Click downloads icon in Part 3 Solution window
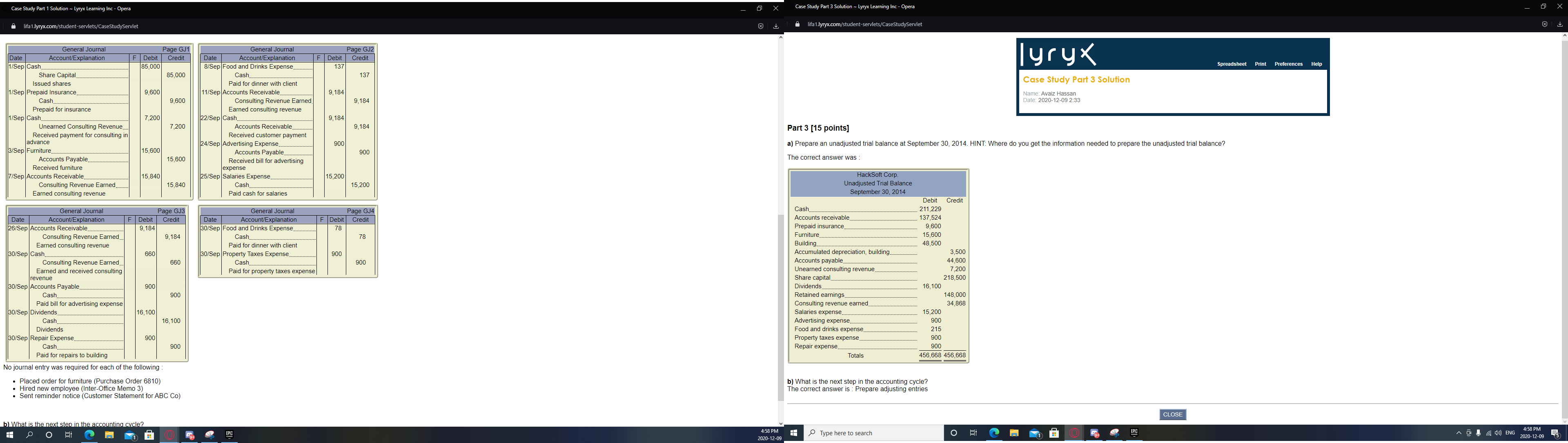The image size is (1568, 443). tap(1559, 24)
